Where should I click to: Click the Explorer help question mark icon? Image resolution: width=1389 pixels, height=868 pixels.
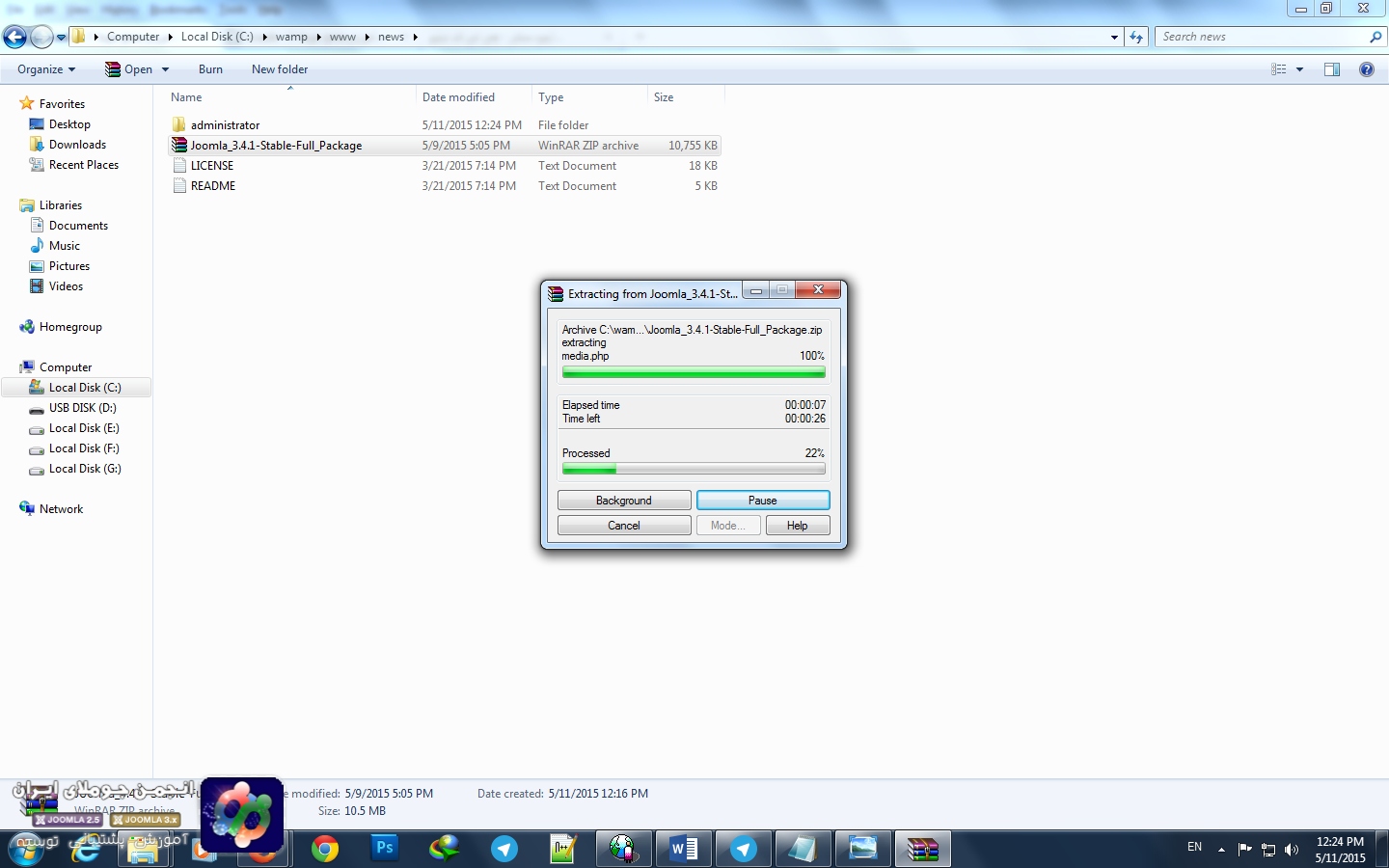coord(1366,69)
